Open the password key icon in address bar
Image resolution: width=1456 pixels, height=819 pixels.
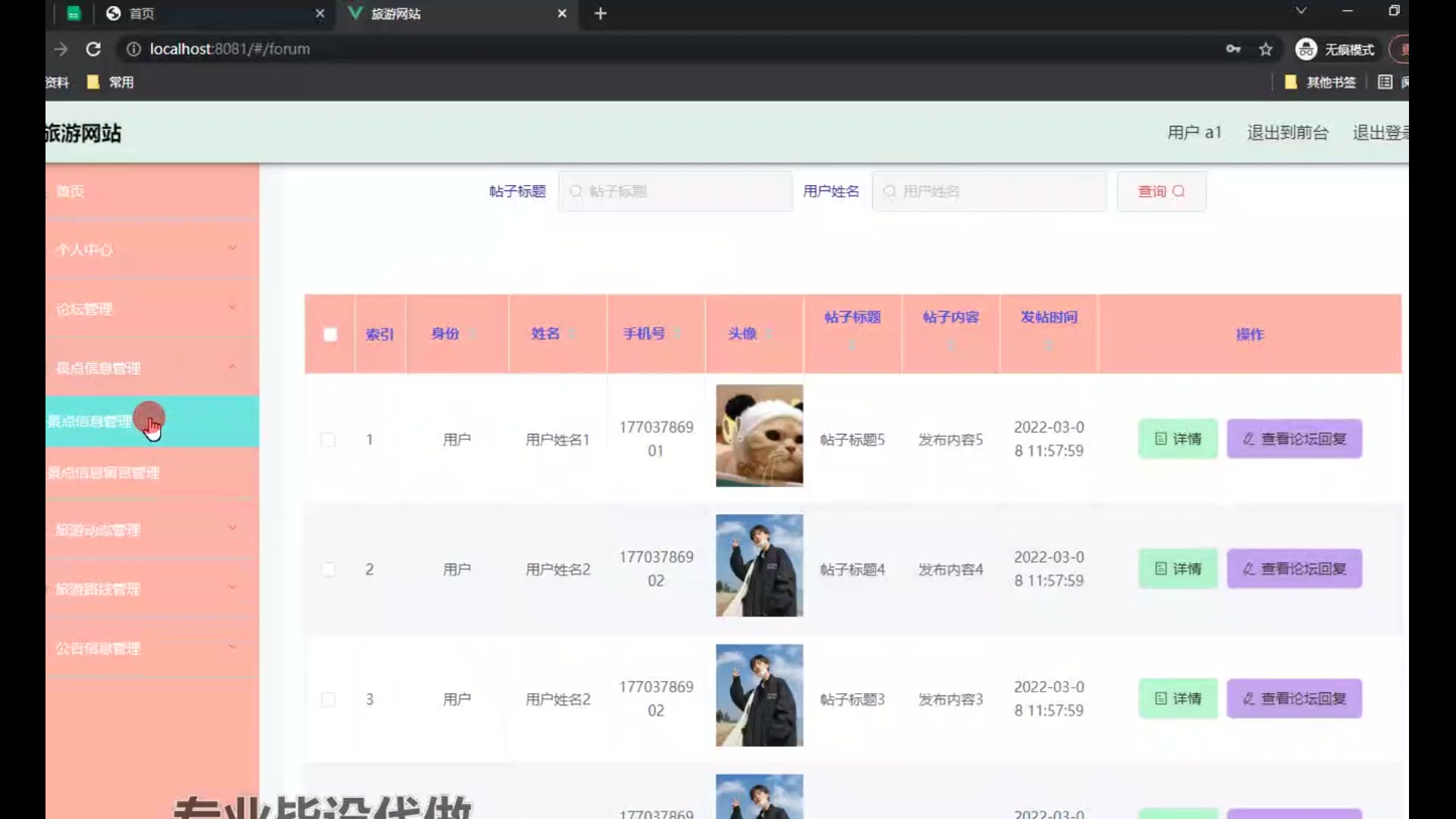click(x=1233, y=49)
